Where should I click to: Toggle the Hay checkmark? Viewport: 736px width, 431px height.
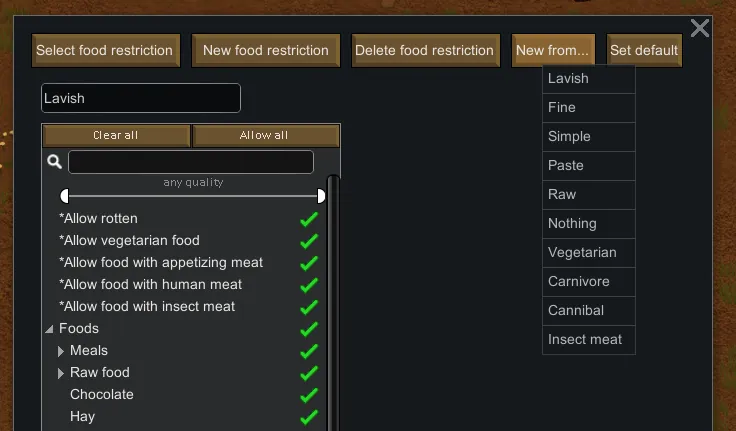309,417
